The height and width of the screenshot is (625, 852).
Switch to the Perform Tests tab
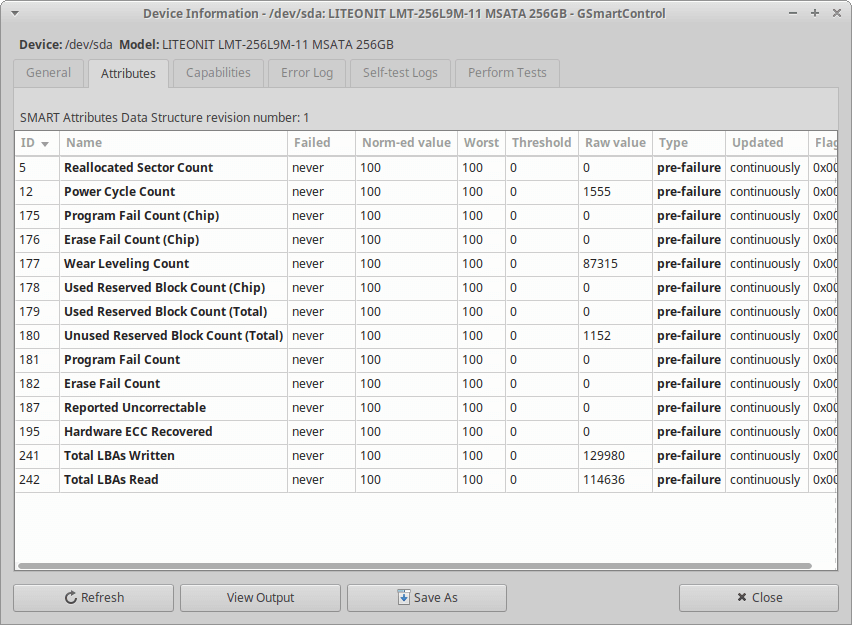tap(506, 73)
